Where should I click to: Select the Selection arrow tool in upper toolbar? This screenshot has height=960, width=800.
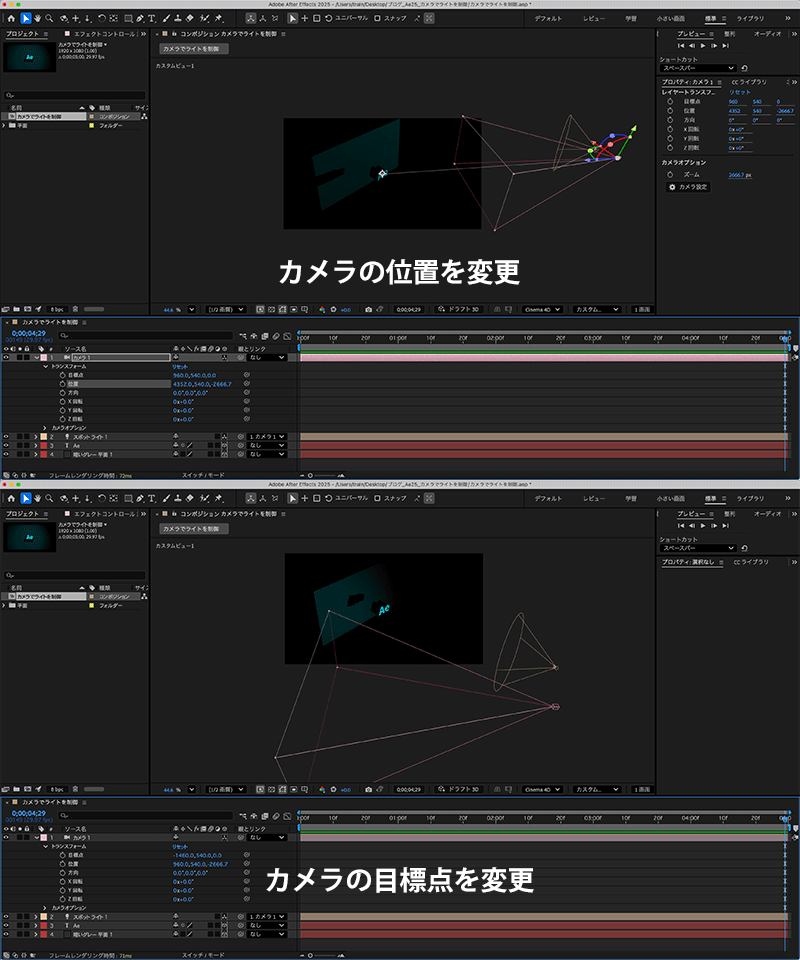(x=26, y=18)
